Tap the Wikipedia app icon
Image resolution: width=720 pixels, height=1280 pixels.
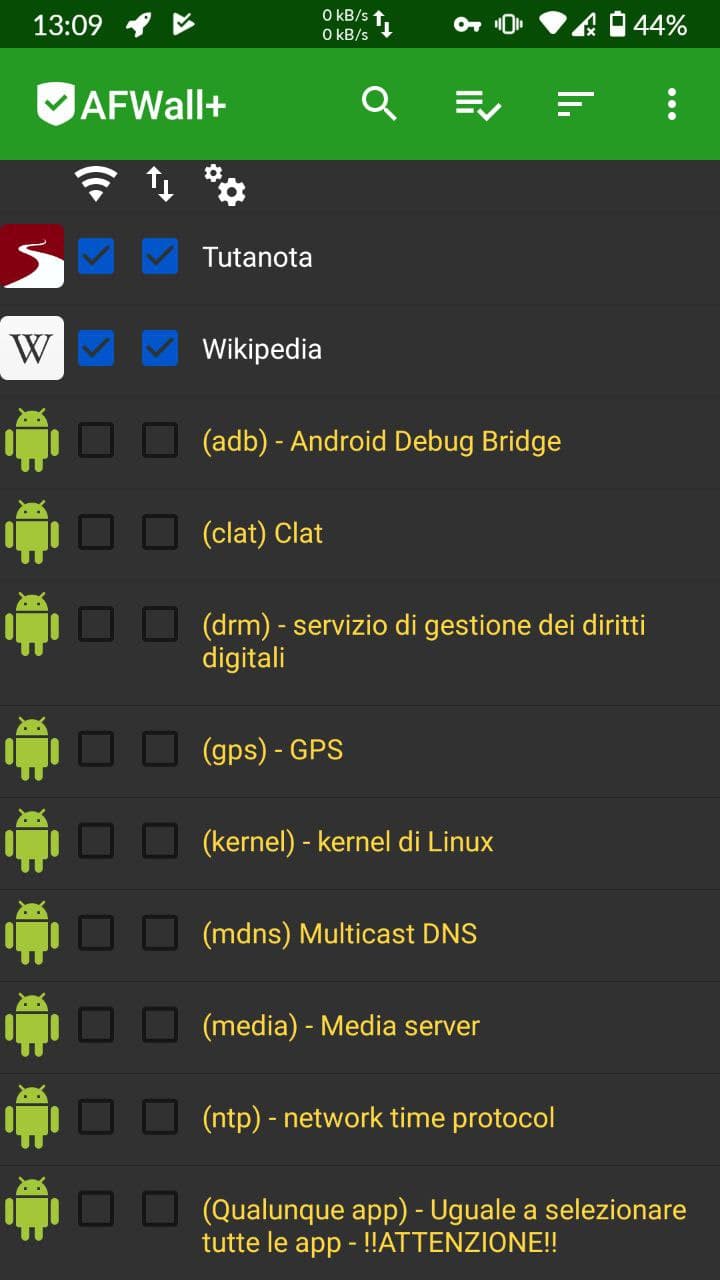point(32,348)
